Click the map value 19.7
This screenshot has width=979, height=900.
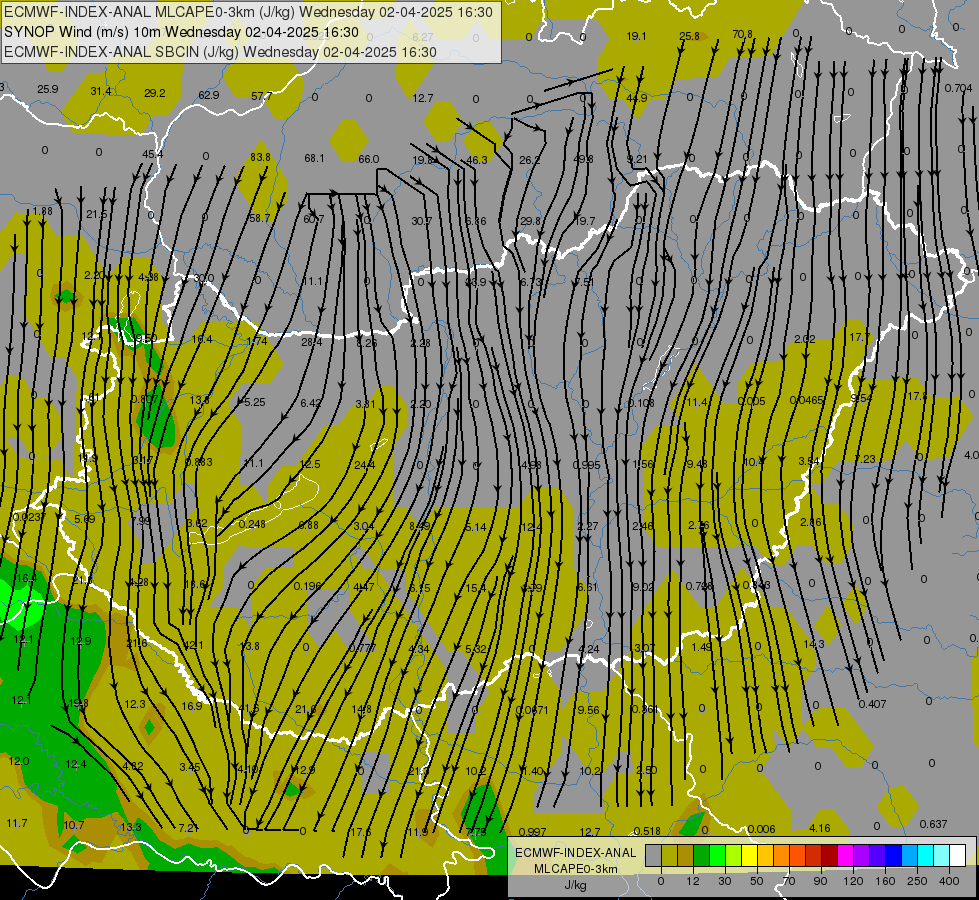point(584,220)
